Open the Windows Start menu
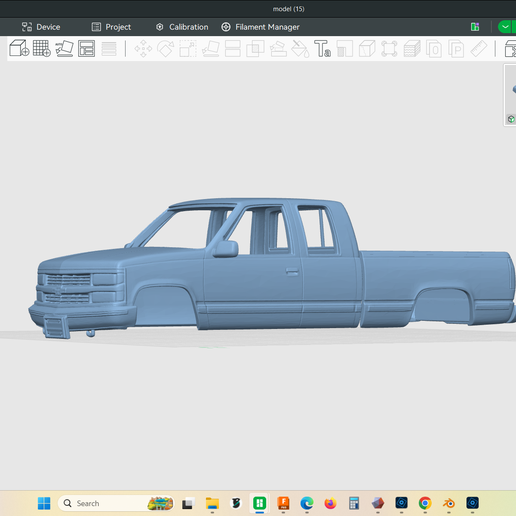Image resolution: width=516 pixels, height=516 pixels. [44, 503]
